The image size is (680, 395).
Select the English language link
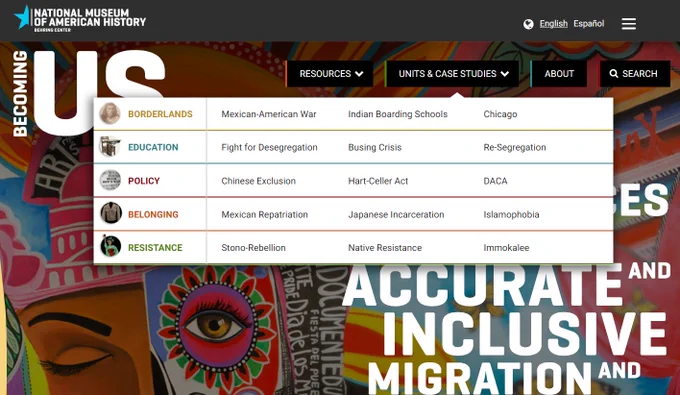[x=553, y=23]
